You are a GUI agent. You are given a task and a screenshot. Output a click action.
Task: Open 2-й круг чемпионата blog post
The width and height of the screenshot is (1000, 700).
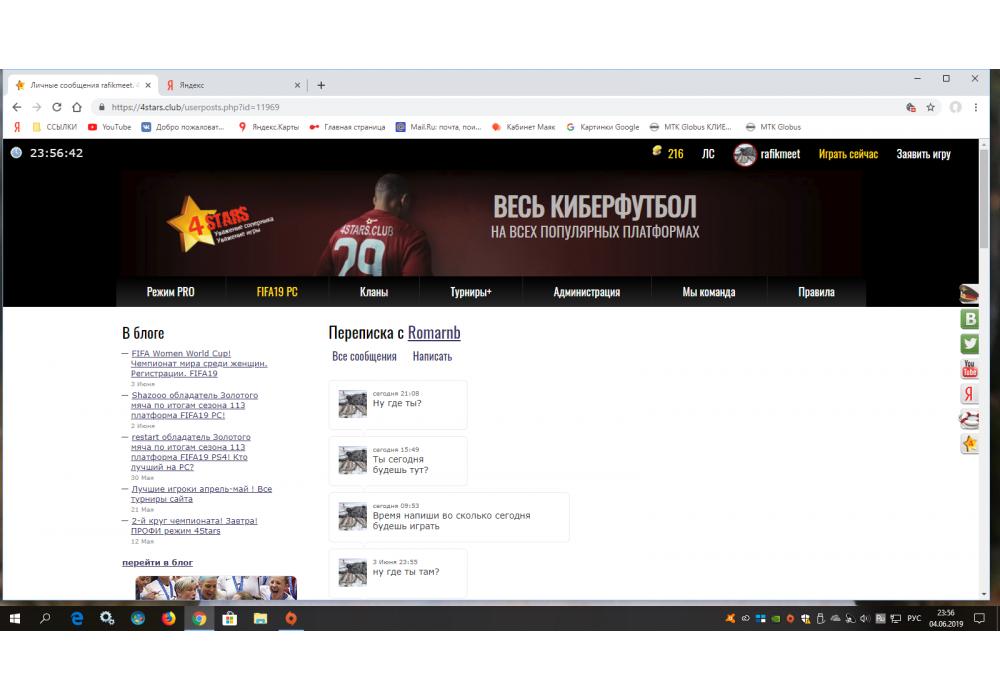pos(194,526)
